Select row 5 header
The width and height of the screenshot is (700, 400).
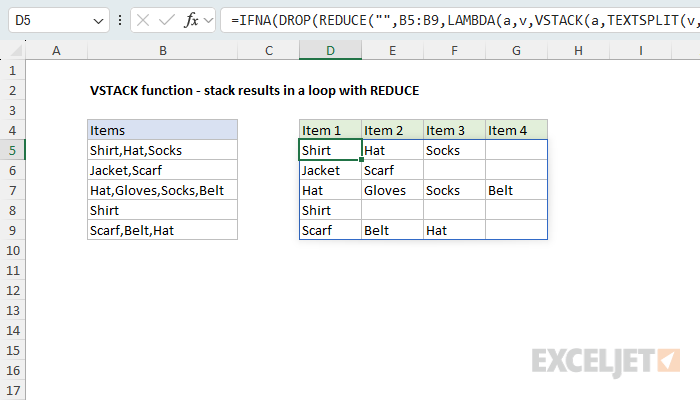click(12, 150)
